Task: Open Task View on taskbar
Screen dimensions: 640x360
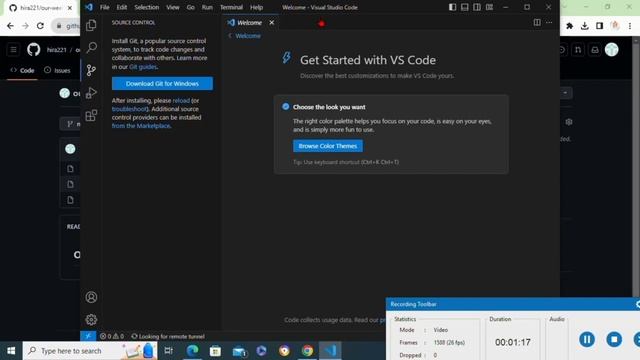Action: pos(168,351)
